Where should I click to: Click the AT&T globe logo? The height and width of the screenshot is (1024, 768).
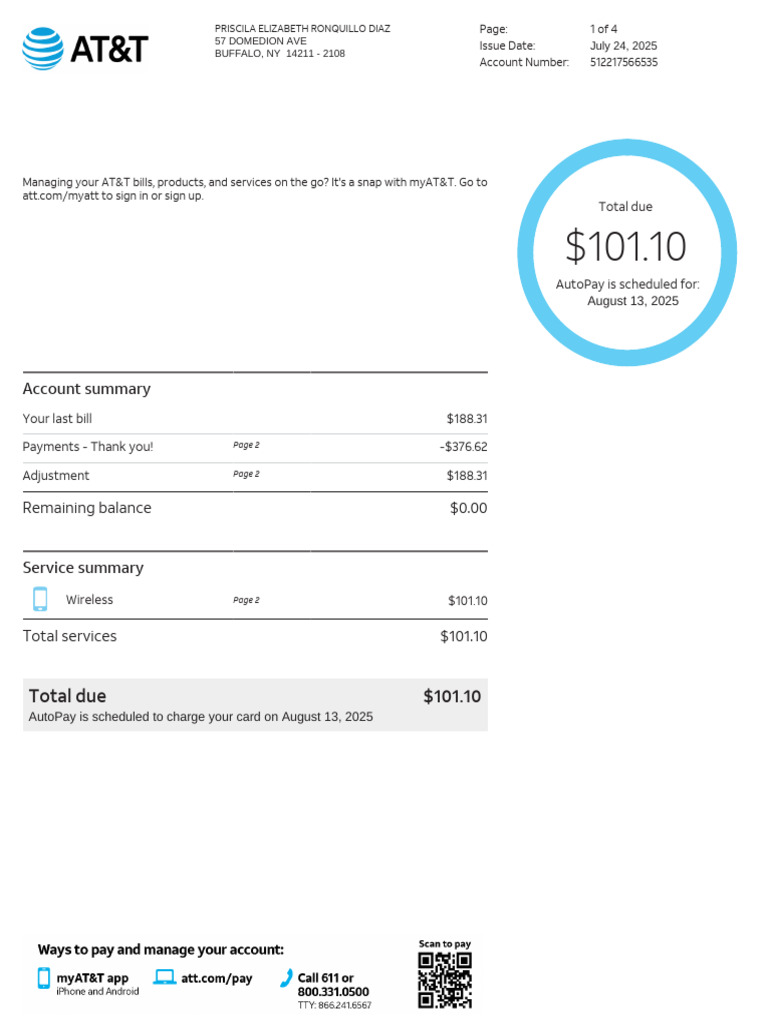pyautogui.click(x=43, y=49)
